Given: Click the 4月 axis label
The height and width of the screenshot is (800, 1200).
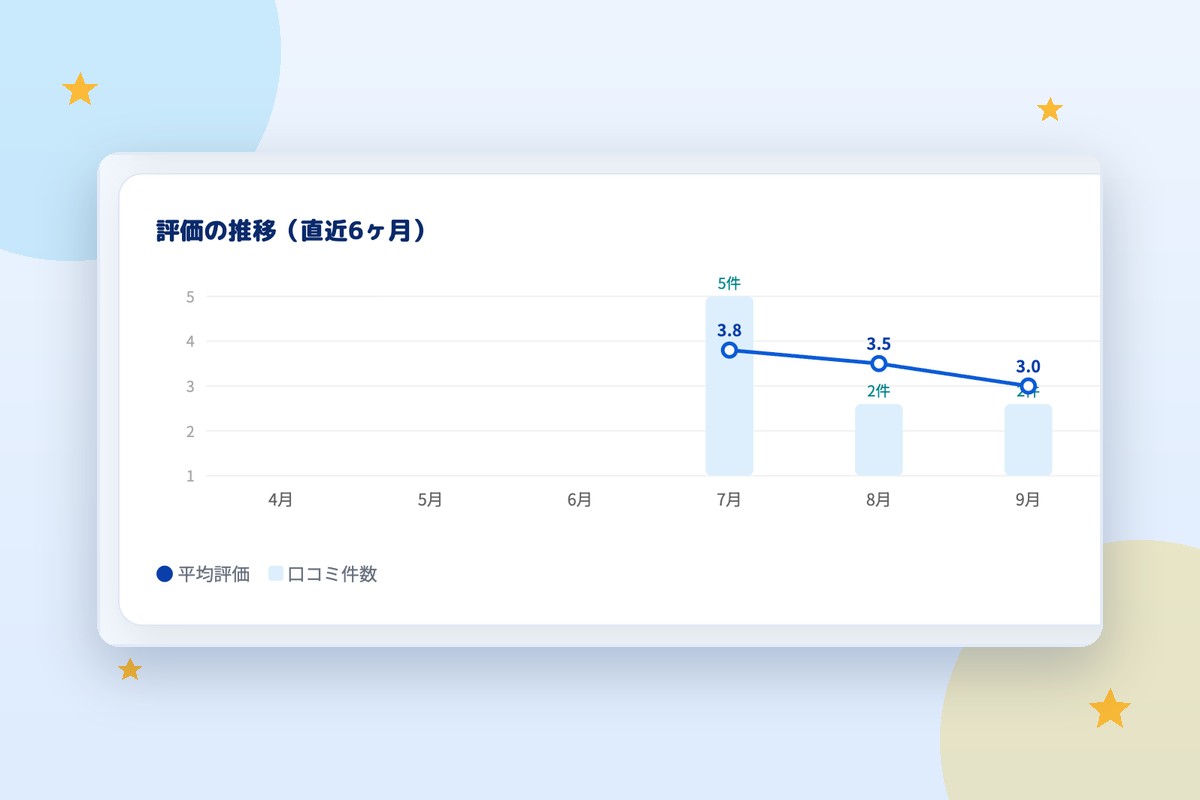Looking at the screenshot, I should point(281,500).
